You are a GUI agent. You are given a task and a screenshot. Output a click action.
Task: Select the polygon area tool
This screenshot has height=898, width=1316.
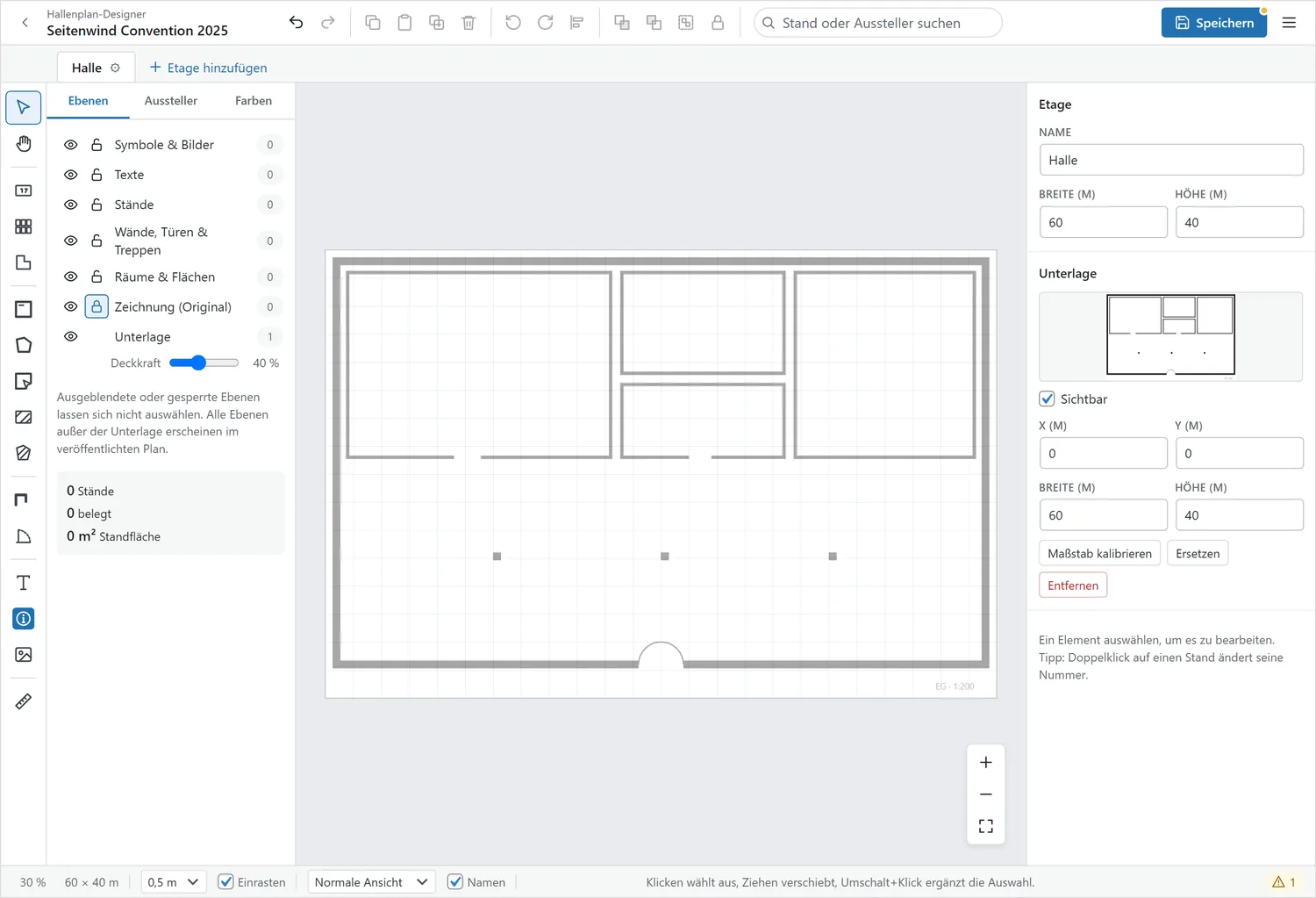coord(24,345)
